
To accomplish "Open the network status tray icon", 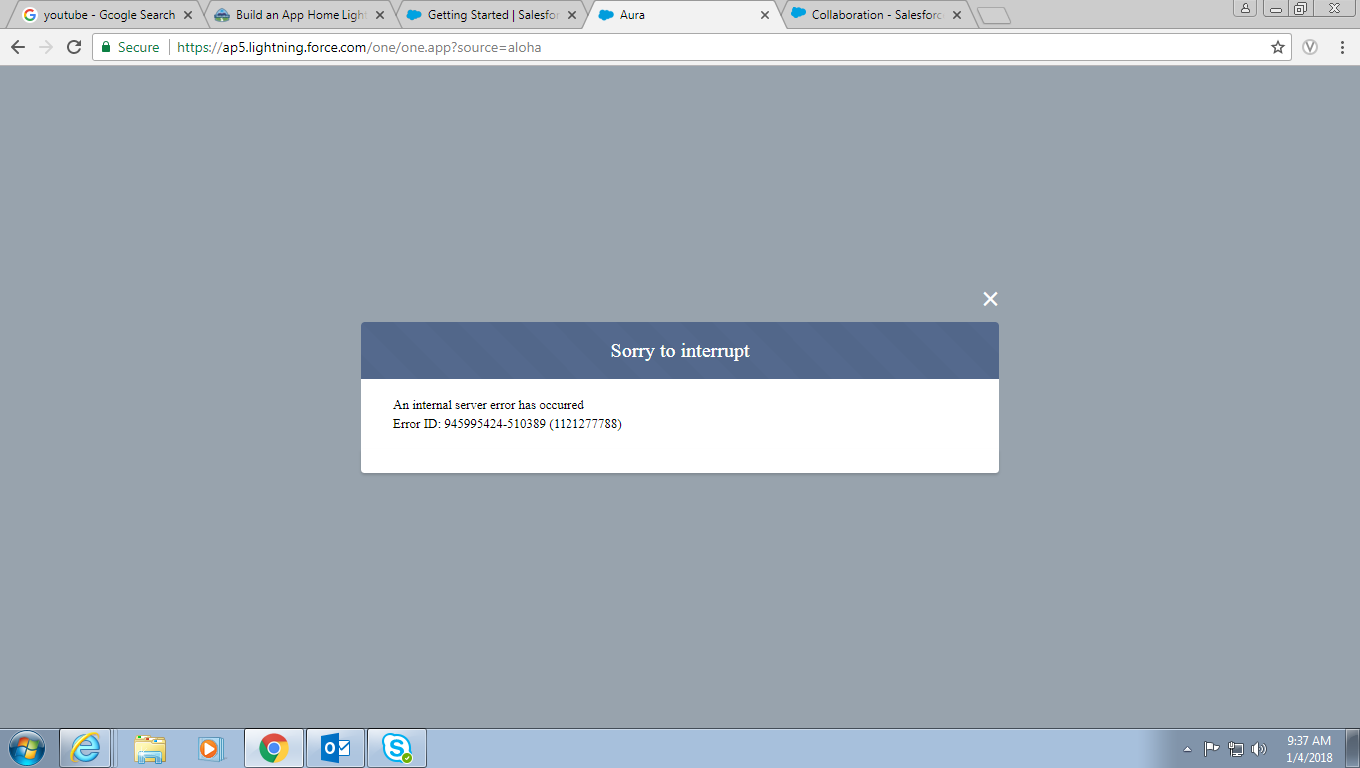I will pyautogui.click(x=1236, y=748).
